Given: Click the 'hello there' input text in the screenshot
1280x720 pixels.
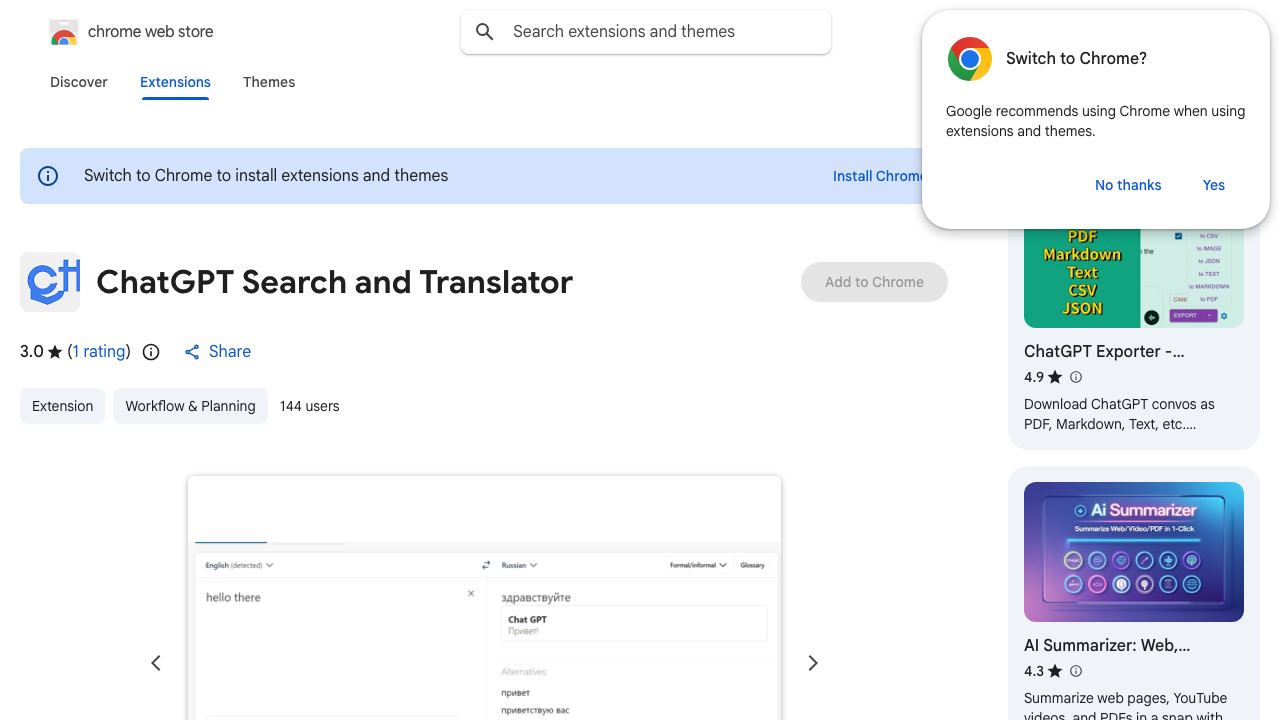Looking at the screenshot, I should [233, 597].
